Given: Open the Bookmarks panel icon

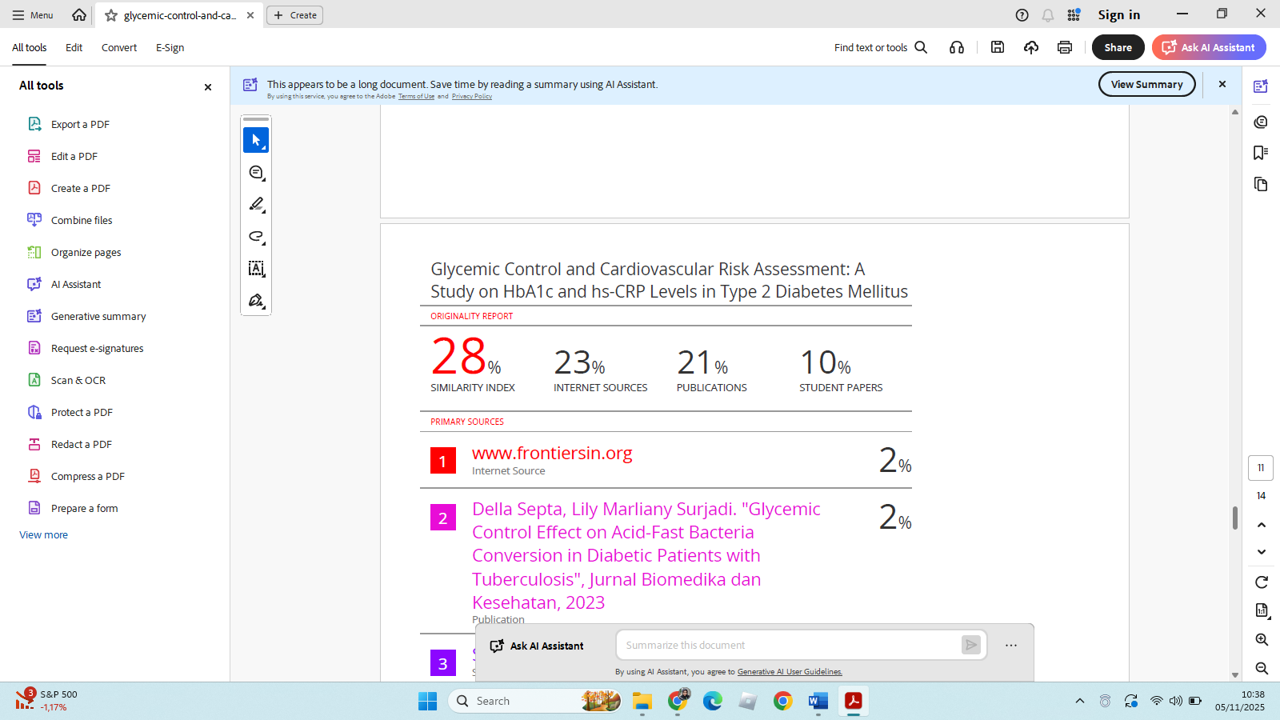Looking at the screenshot, I should (x=1260, y=153).
